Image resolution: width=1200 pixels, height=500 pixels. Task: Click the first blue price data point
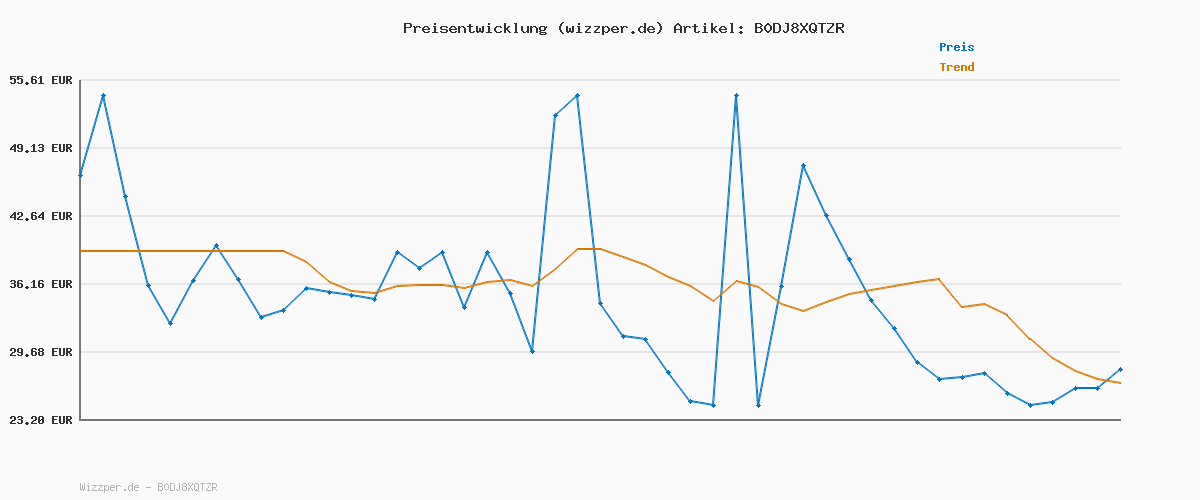tap(81, 175)
